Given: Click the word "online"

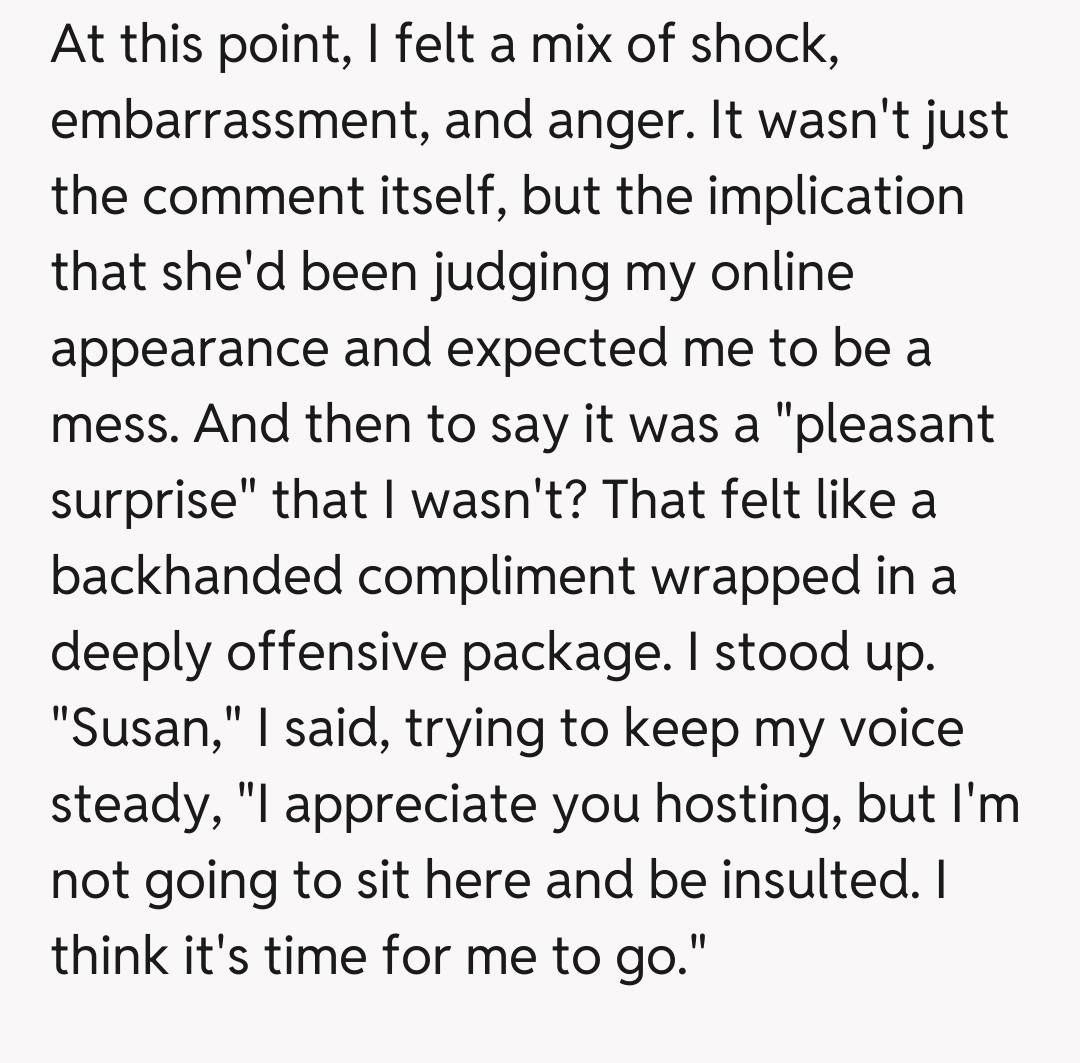Looking at the screenshot, I should 781,272.
